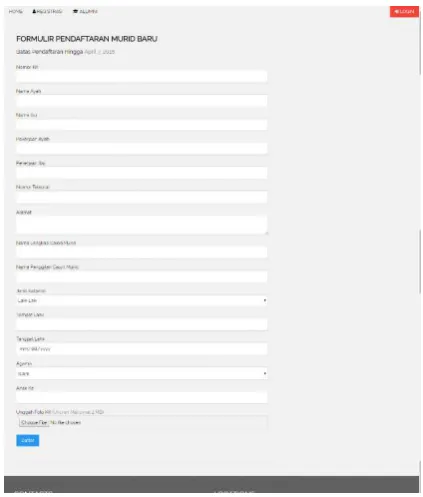Screen dimensions: 423x497
Task: Open the Alumni navigation link
Action: [x=85, y=11]
